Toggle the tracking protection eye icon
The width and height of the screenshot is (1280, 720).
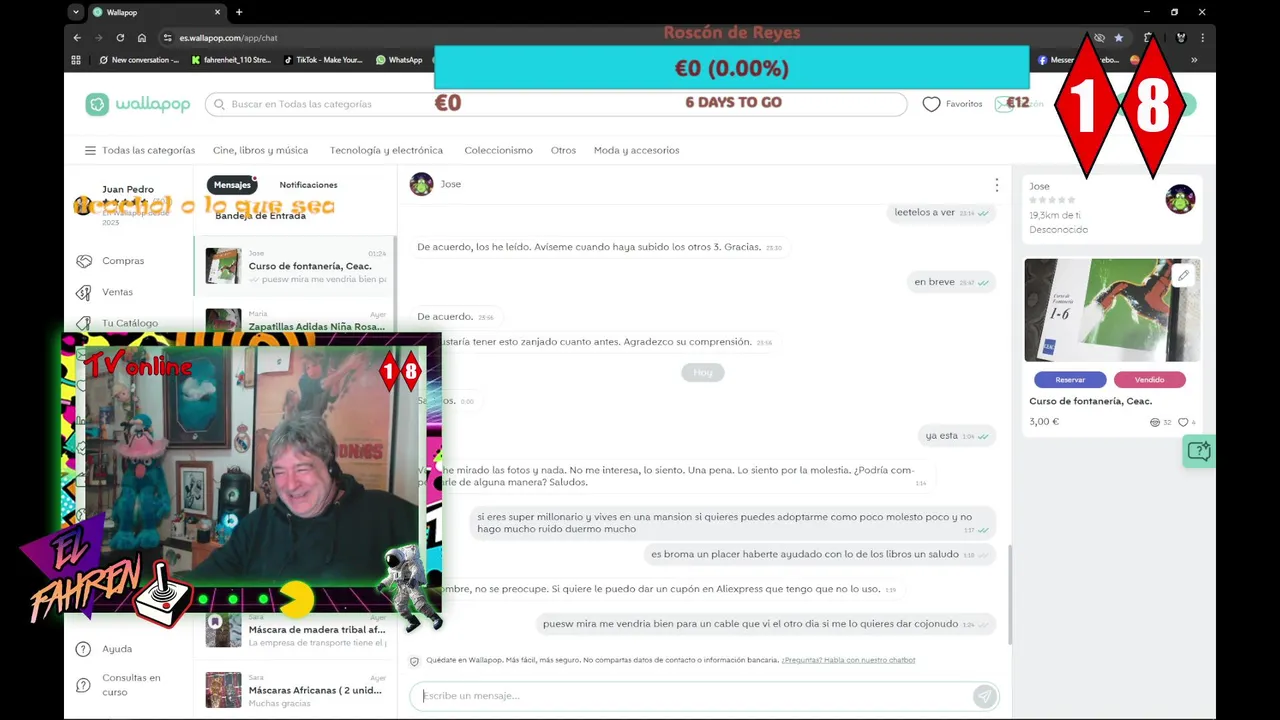pos(1099,38)
